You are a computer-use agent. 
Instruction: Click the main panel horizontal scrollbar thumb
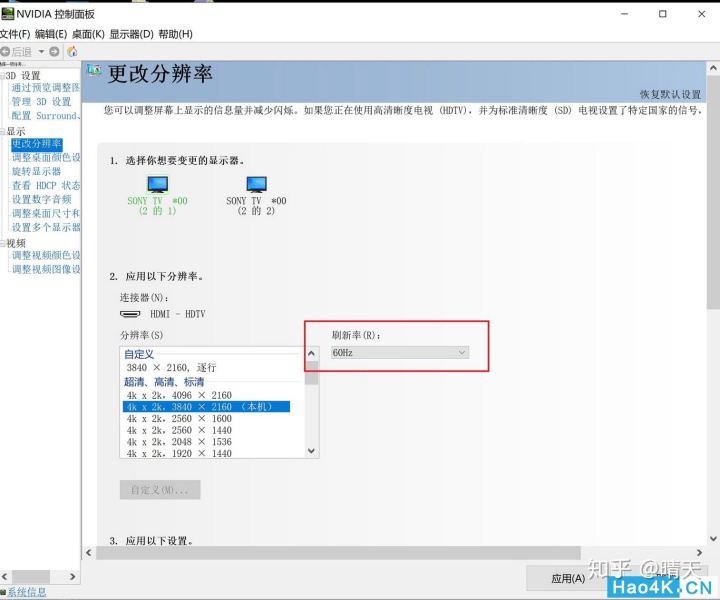(338, 553)
